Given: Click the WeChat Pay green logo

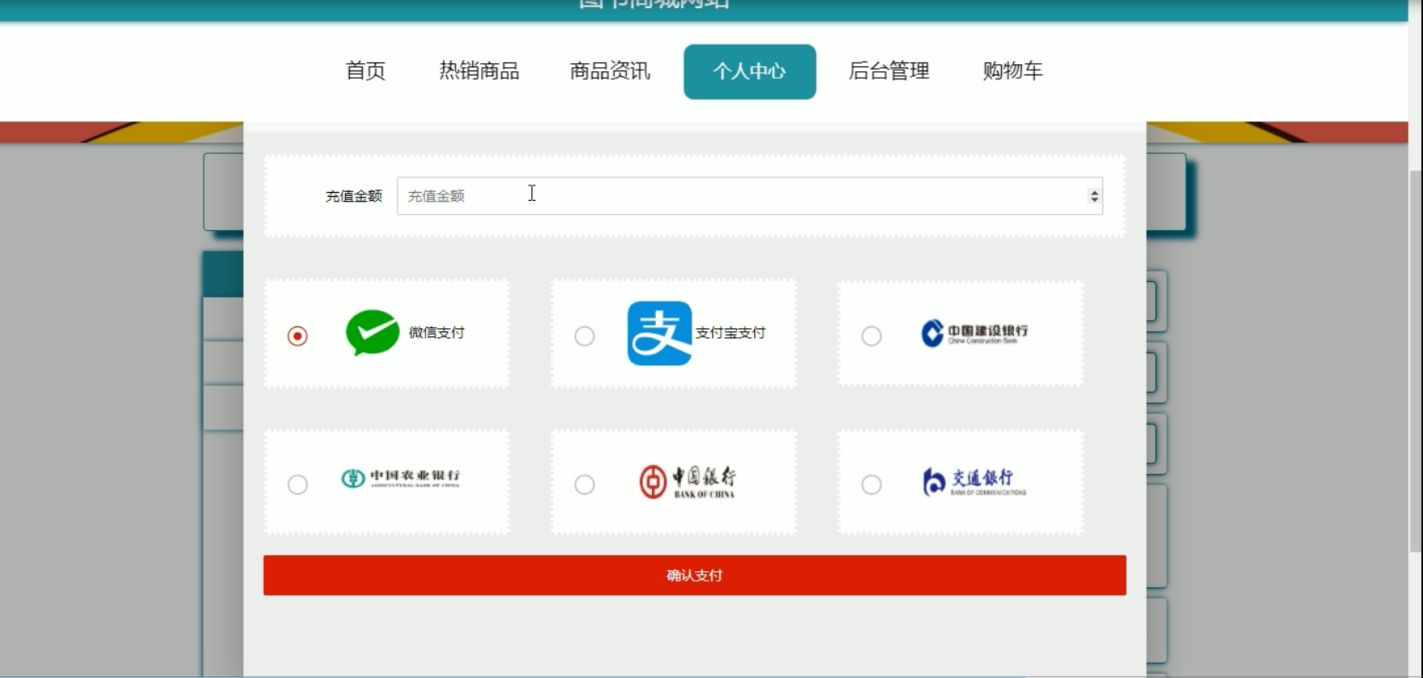Looking at the screenshot, I should (x=372, y=333).
